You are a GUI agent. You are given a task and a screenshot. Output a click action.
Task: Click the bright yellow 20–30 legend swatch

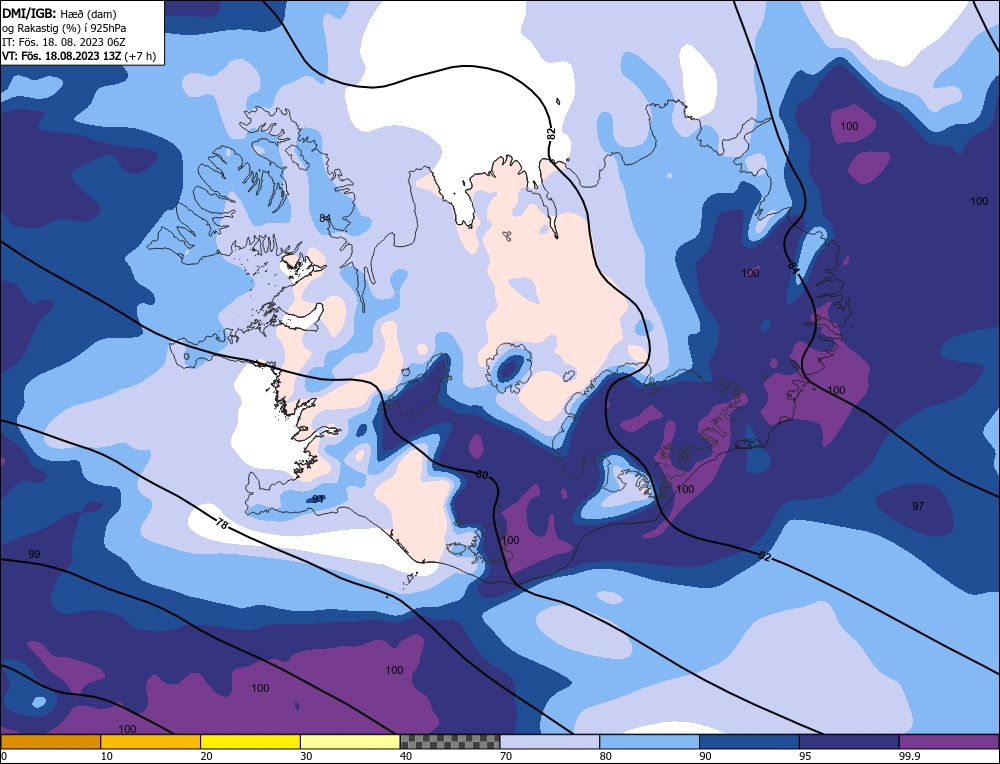tap(250, 741)
